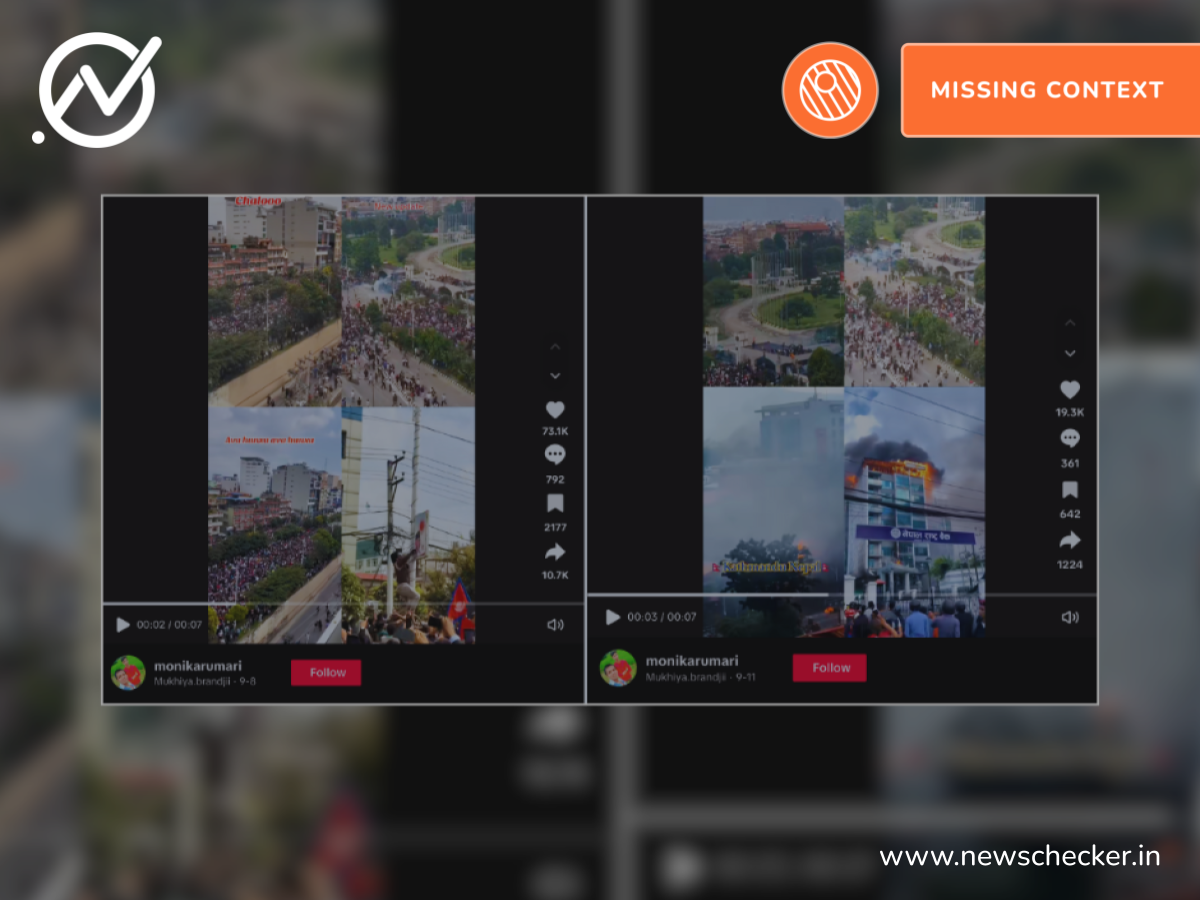Share the video with 10.7K shares
Viewport: 1200px width, 900px height.
click(x=555, y=552)
